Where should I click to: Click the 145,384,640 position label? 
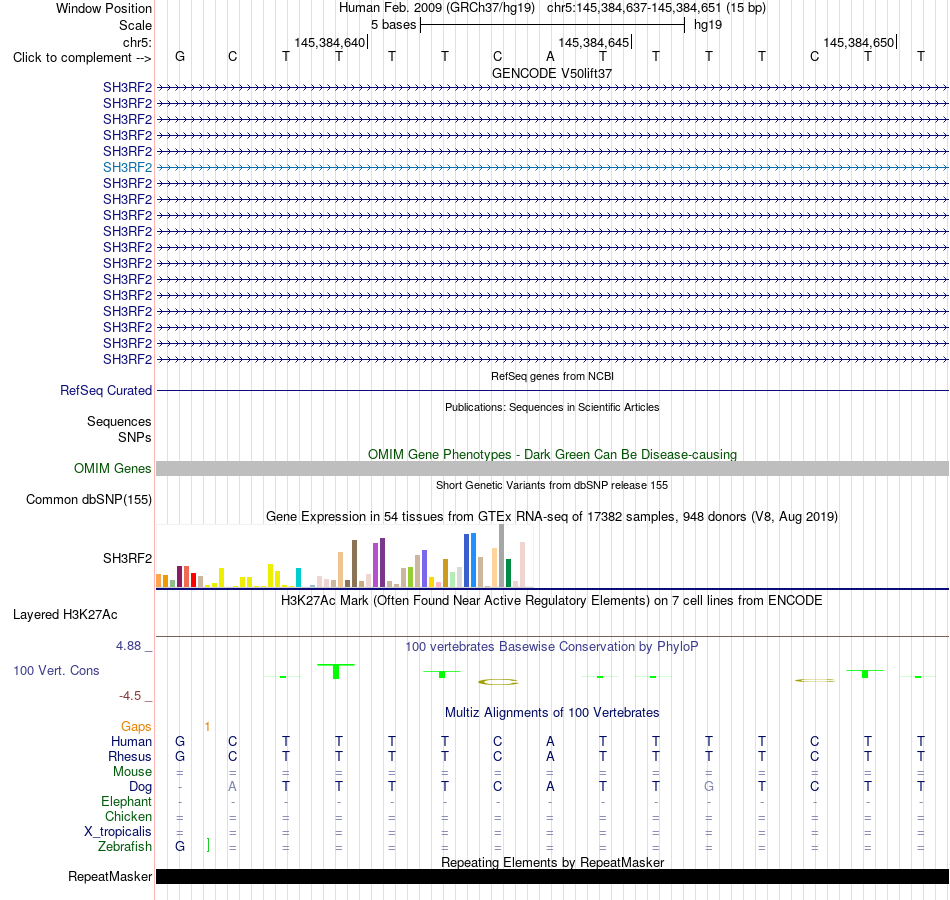pos(330,43)
